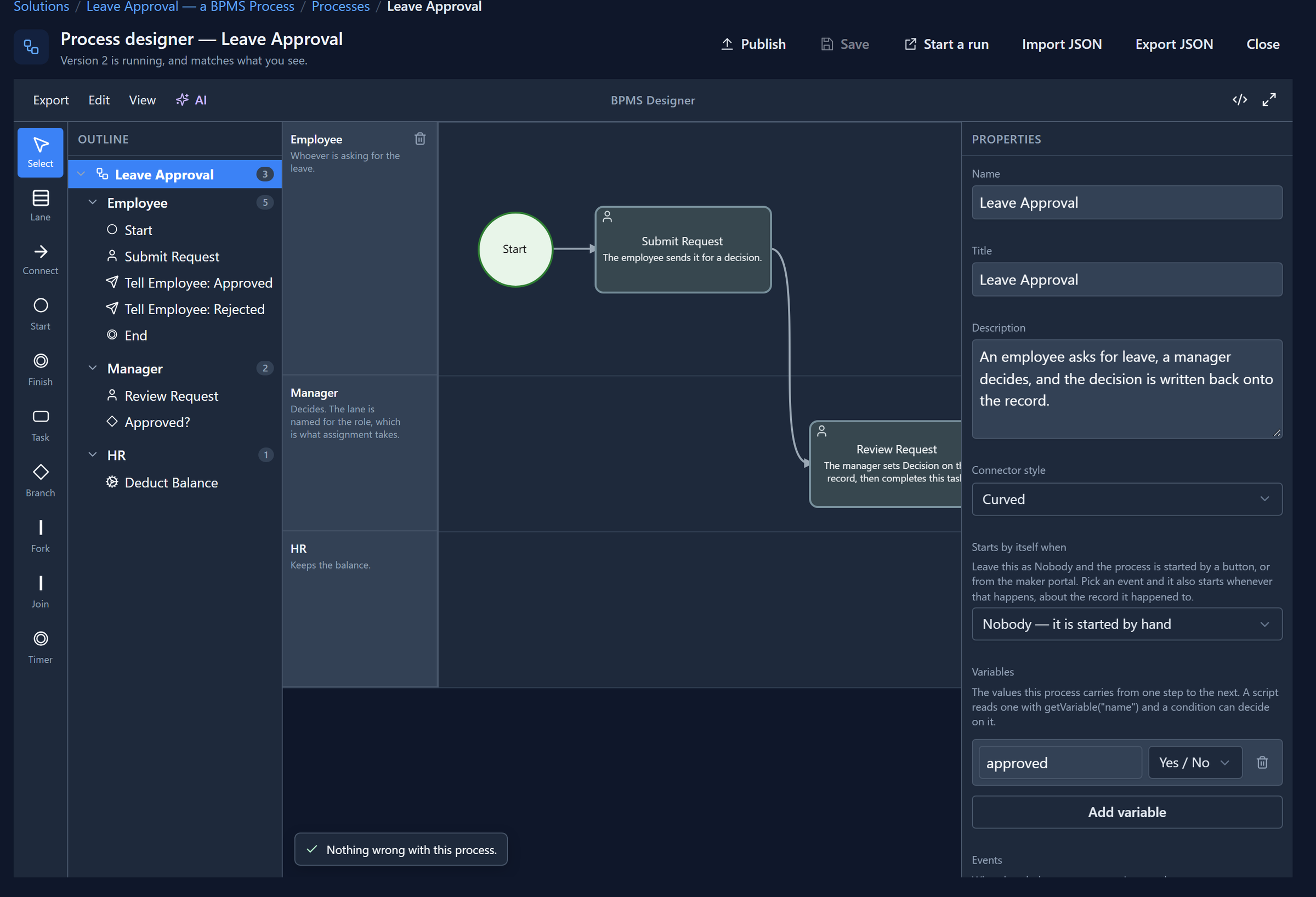The width and height of the screenshot is (1316, 897).
Task: Select the Task shape tool
Action: point(40,425)
